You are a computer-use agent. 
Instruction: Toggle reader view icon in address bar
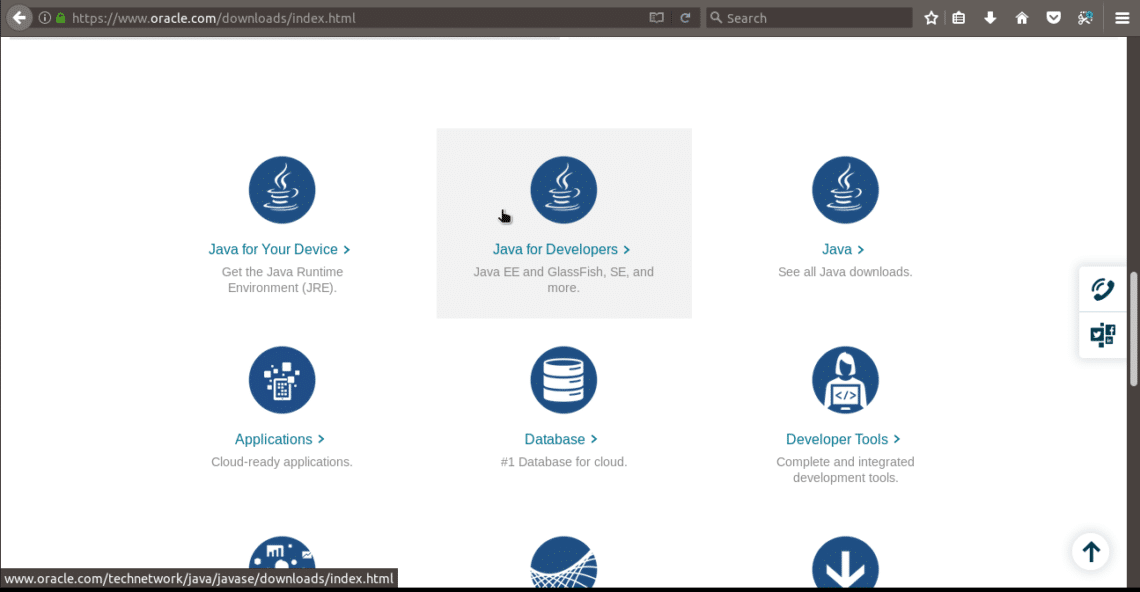657,17
